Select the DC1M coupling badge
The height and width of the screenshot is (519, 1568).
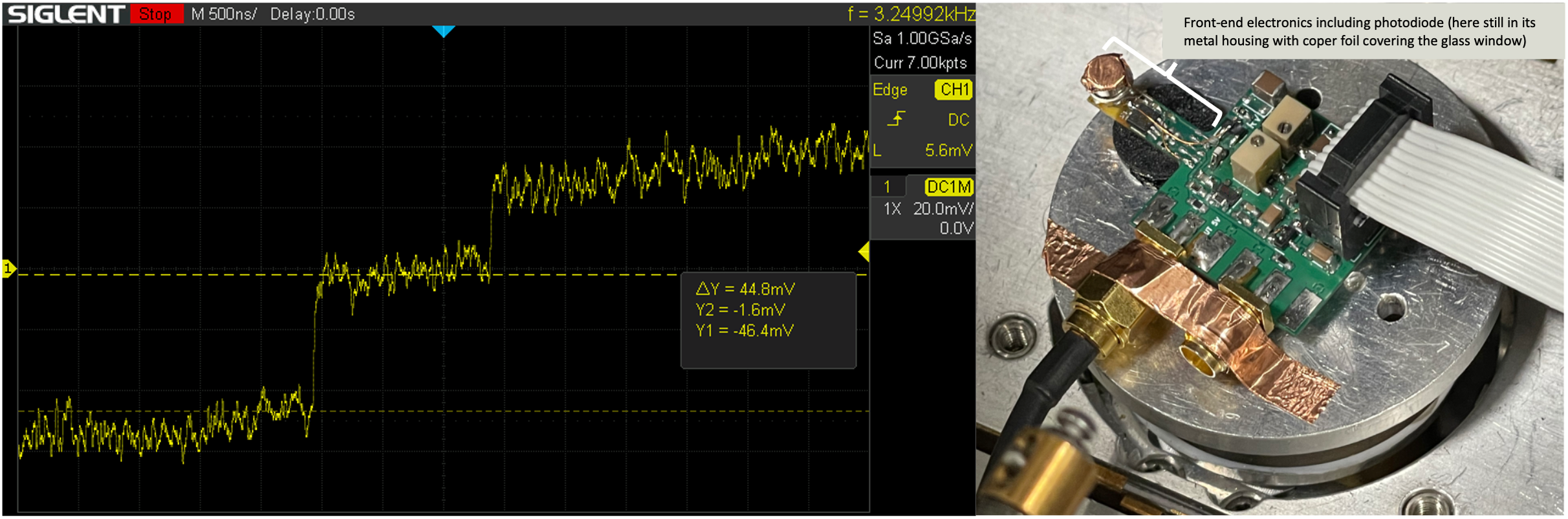pos(949,187)
